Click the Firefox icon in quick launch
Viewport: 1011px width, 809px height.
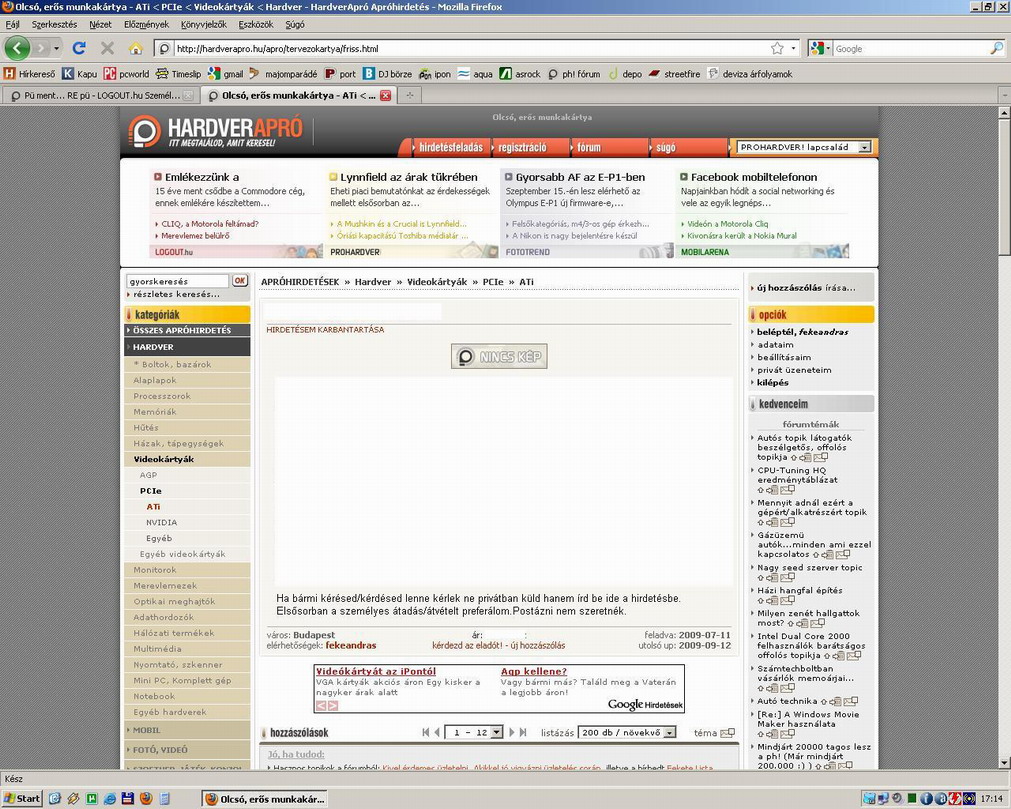coord(146,799)
